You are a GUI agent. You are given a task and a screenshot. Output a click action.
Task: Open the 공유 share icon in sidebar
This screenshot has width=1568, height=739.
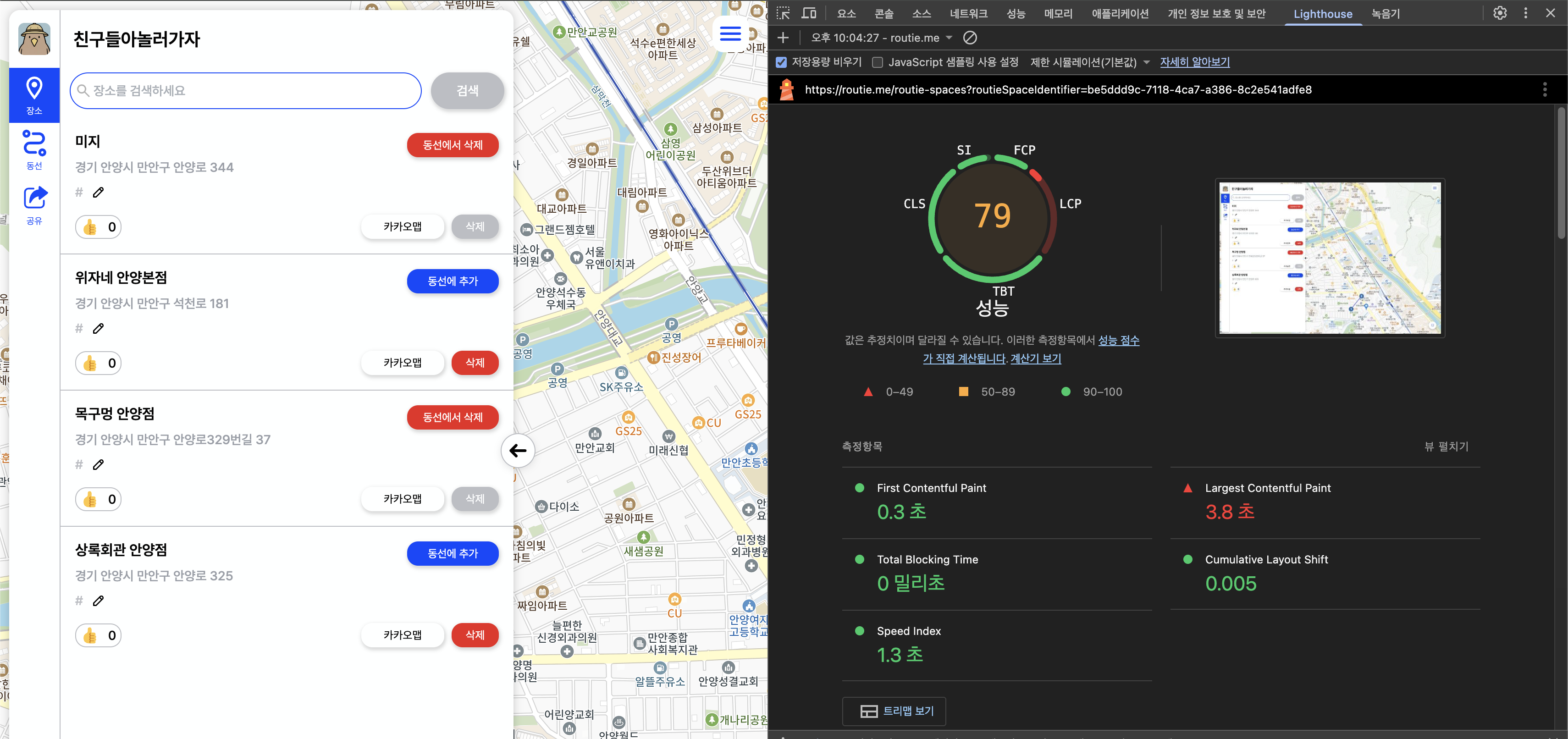[x=34, y=204]
